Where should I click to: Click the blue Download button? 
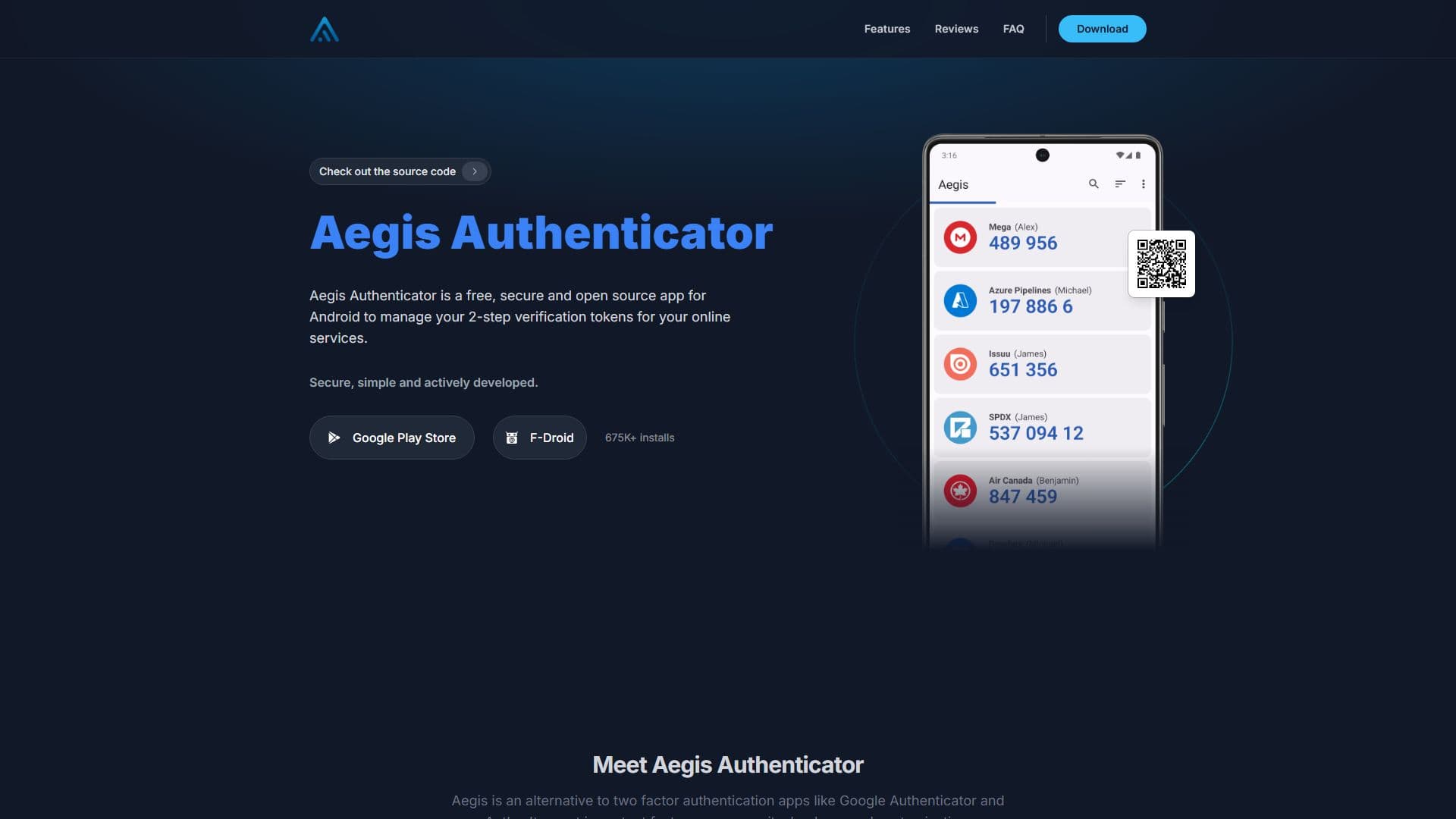pyautogui.click(x=1102, y=29)
